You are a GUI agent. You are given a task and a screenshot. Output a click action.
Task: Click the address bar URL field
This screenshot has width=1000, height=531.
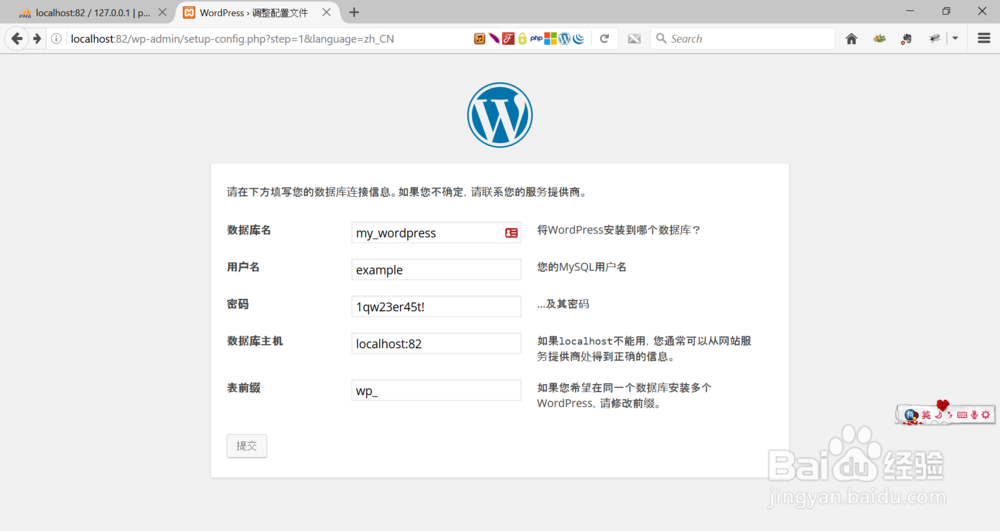268,39
